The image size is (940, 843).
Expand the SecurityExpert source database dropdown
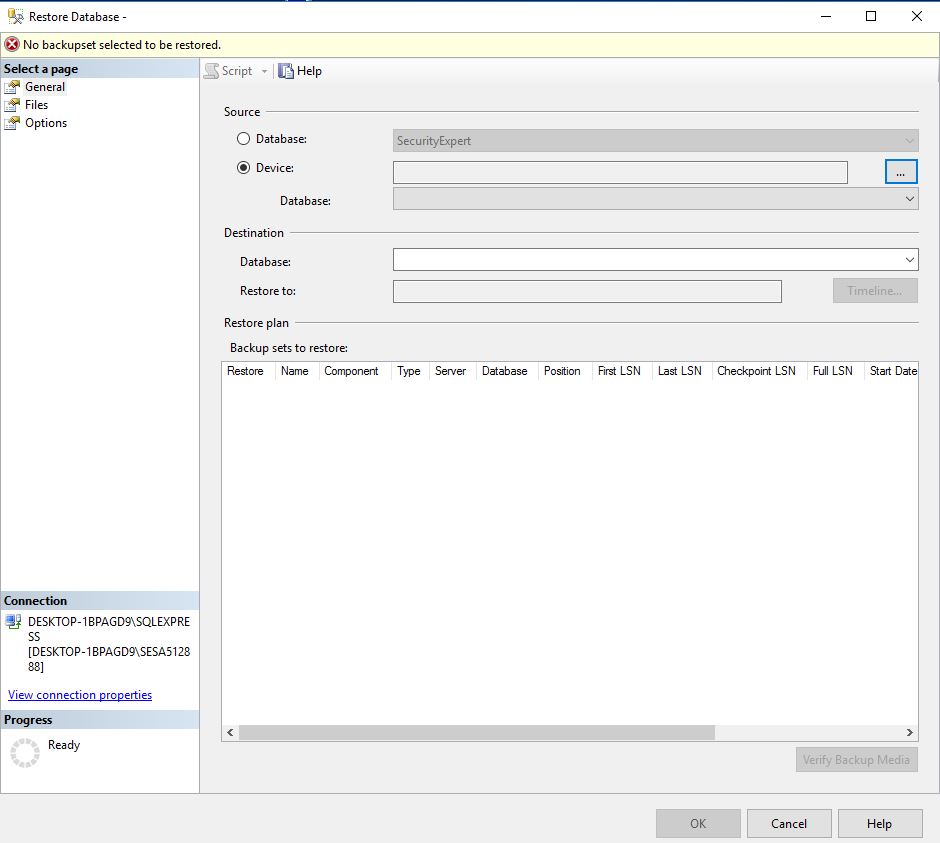pyautogui.click(x=909, y=141)
